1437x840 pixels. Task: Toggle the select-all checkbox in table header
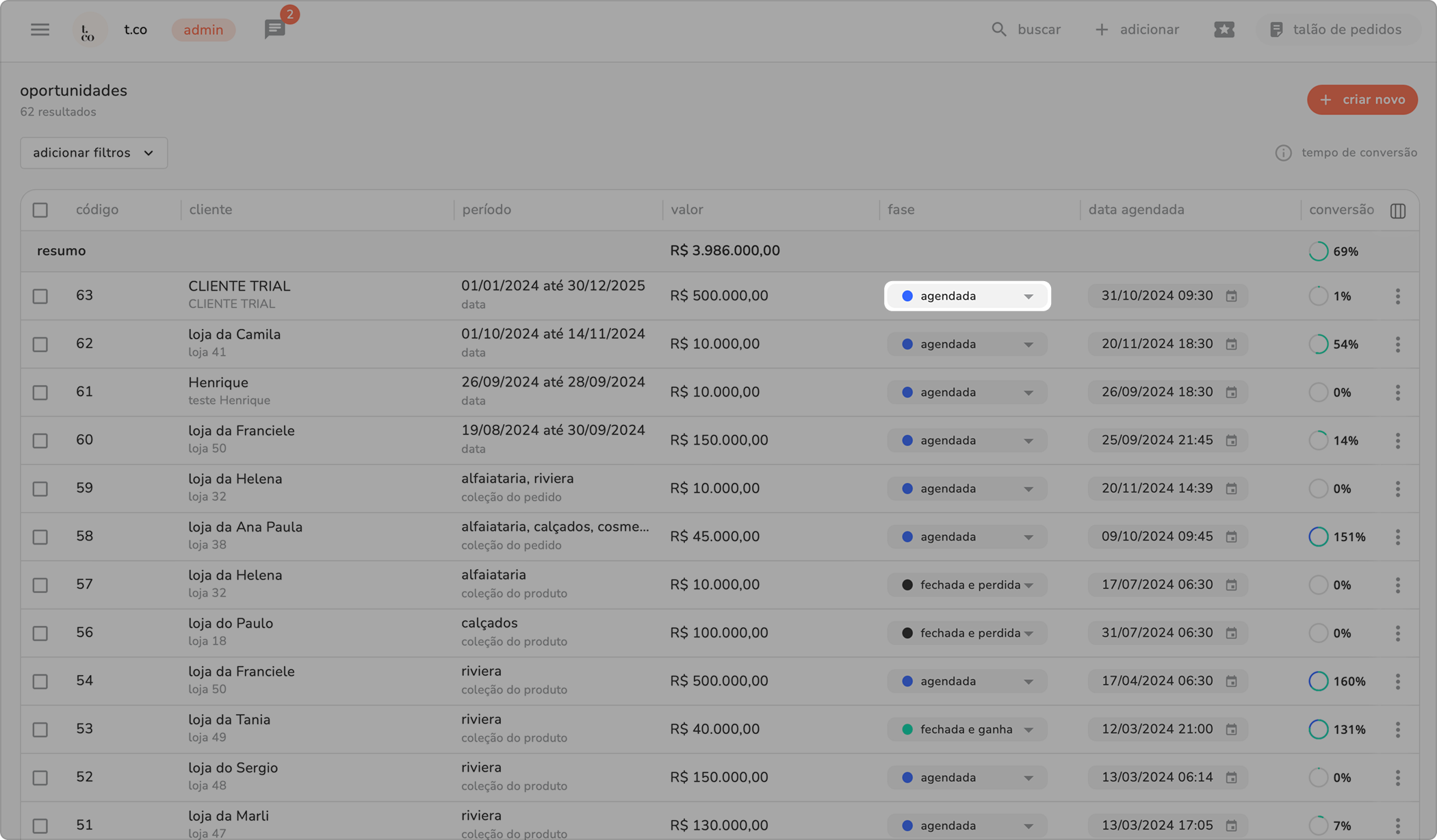coord(40,210)
